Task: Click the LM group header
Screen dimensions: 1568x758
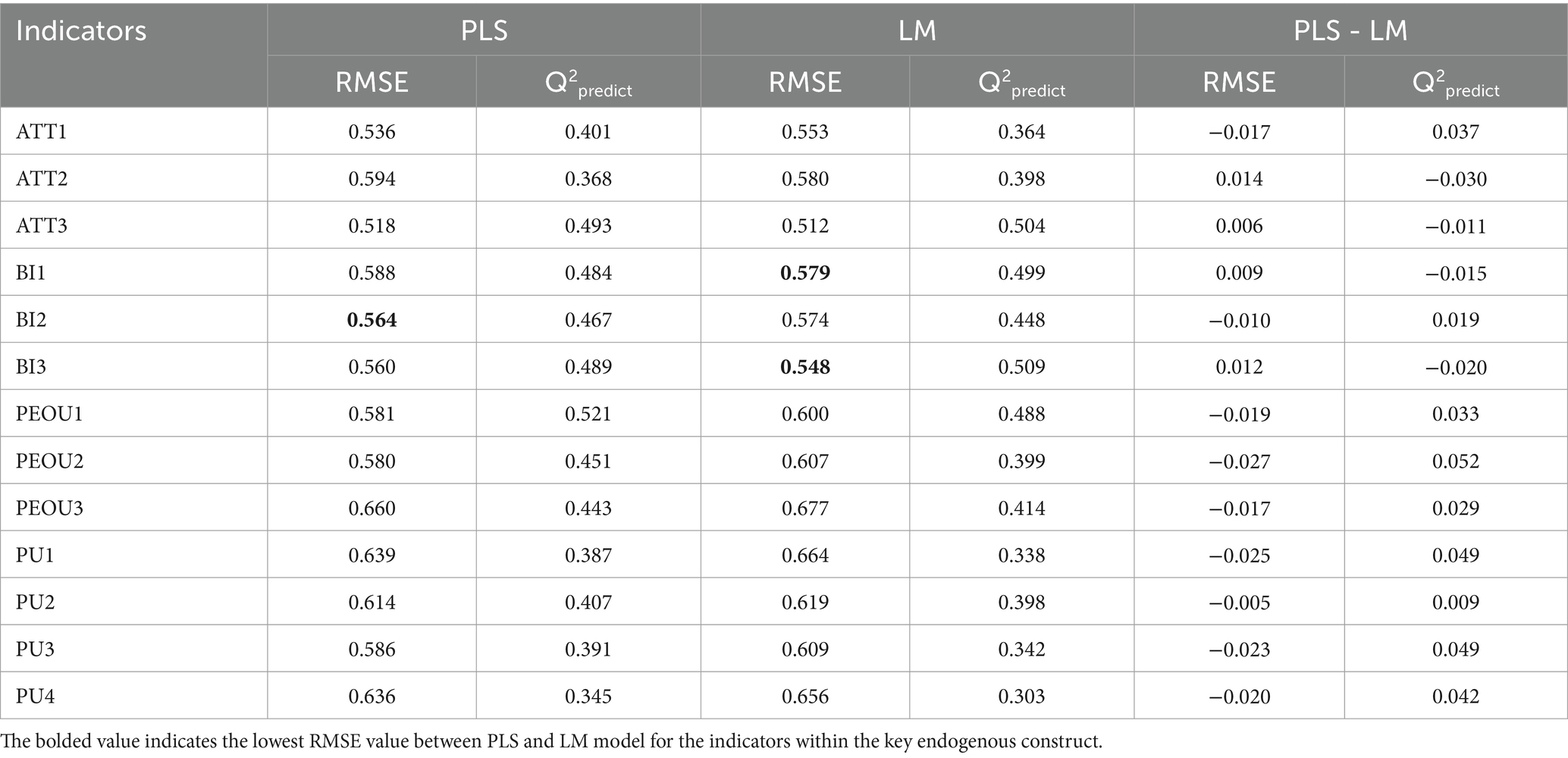Action: pos(917,30)
